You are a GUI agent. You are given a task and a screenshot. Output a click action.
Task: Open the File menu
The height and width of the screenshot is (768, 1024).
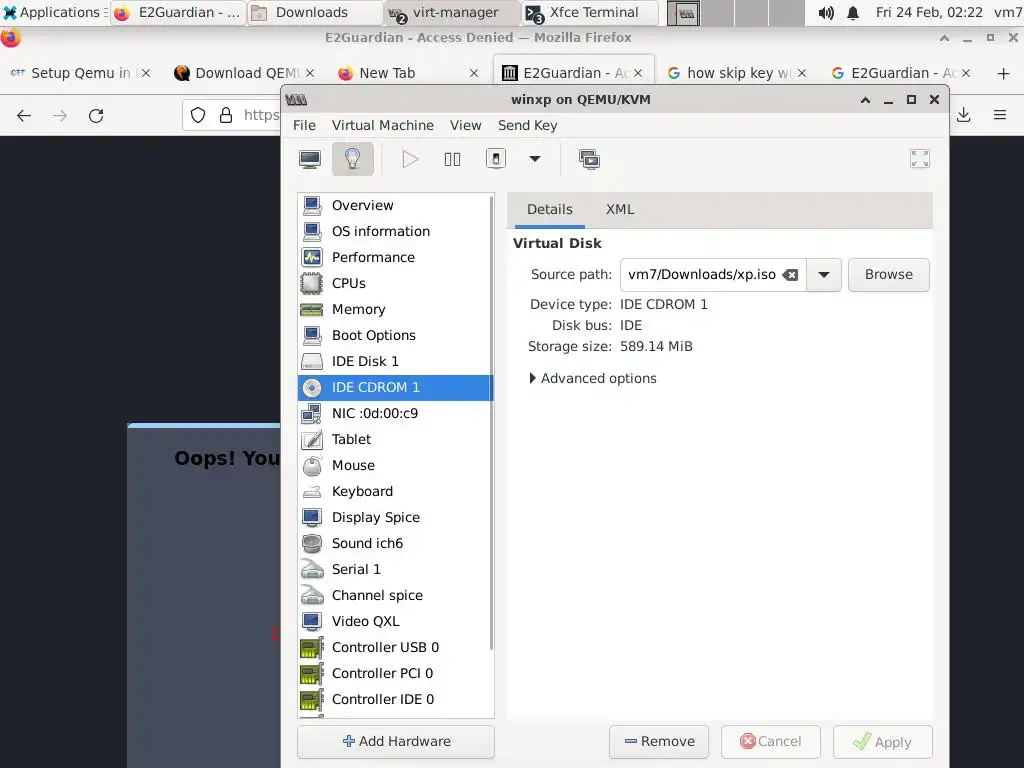304,125
